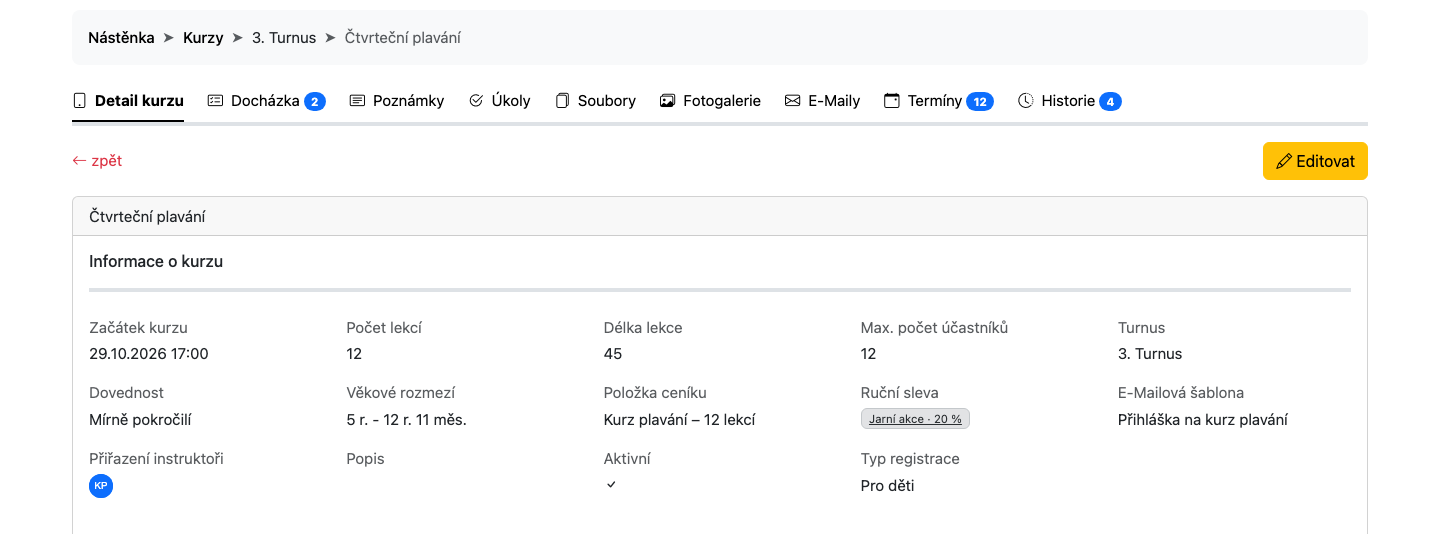Click the age range 5 r. - 12 r. 11 měs.
The height and width of the screenshot is (534, 1440).
pyautogui.click(x=407, y=420)
